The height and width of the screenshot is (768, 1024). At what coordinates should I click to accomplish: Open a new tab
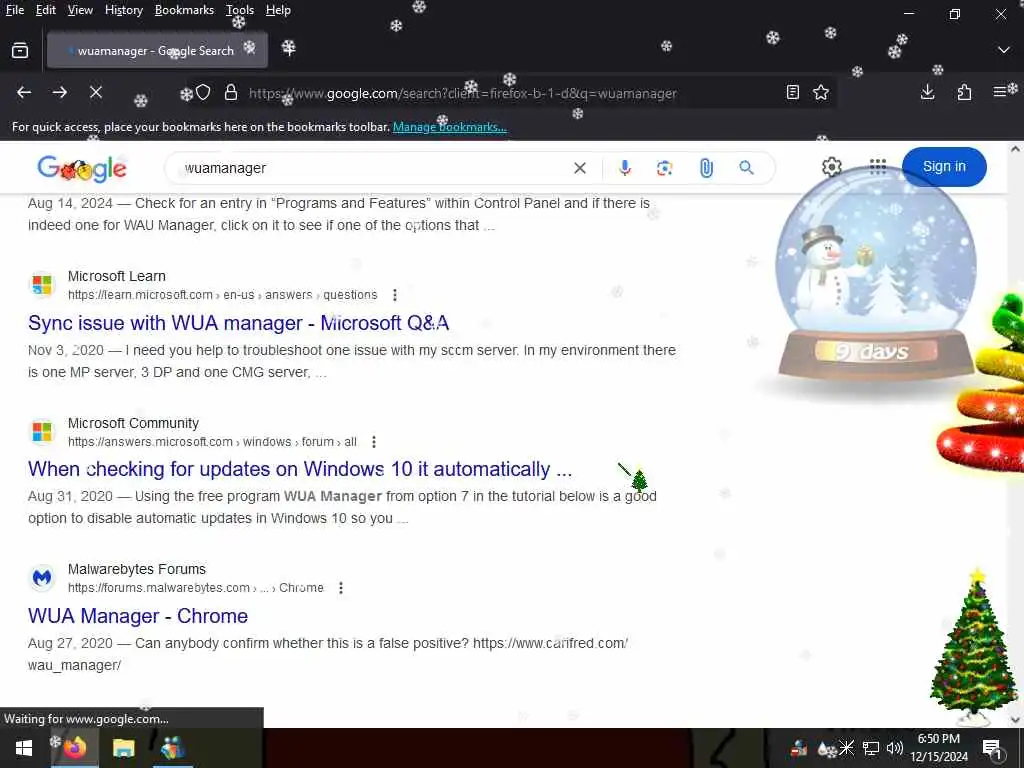(289, 49)
